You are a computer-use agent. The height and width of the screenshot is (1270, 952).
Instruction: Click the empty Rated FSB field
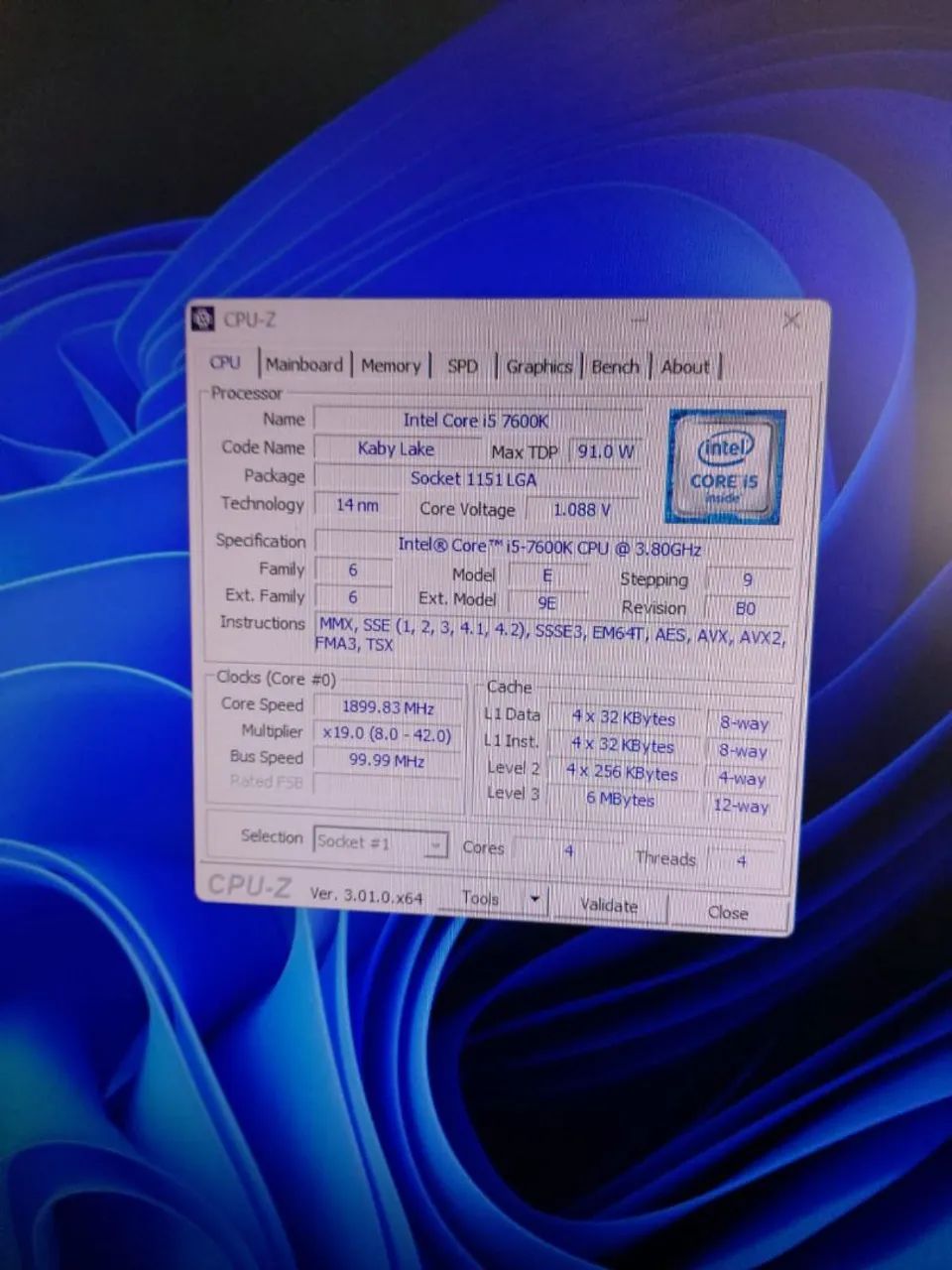coord(387,784)
